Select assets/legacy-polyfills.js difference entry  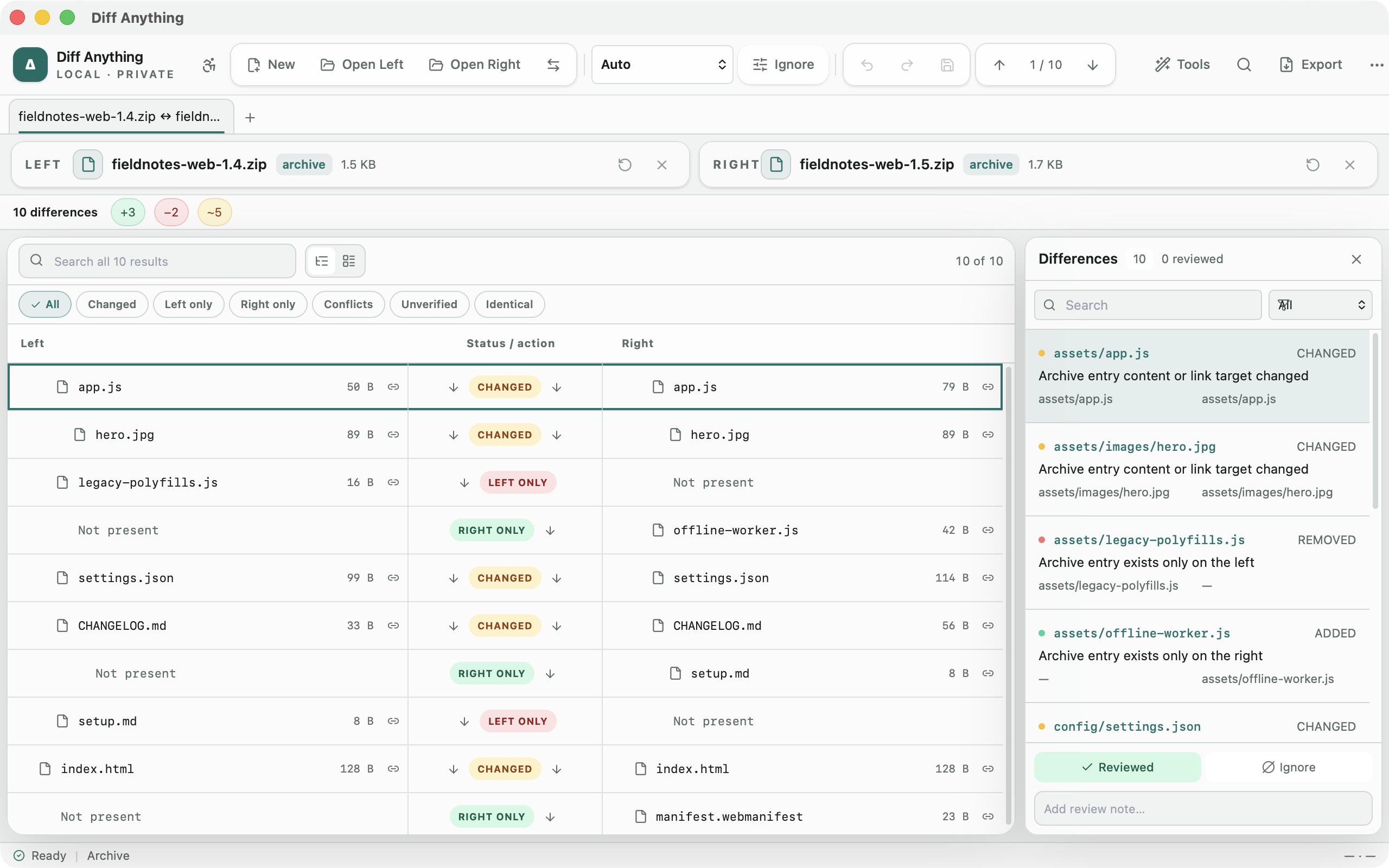1197,563
